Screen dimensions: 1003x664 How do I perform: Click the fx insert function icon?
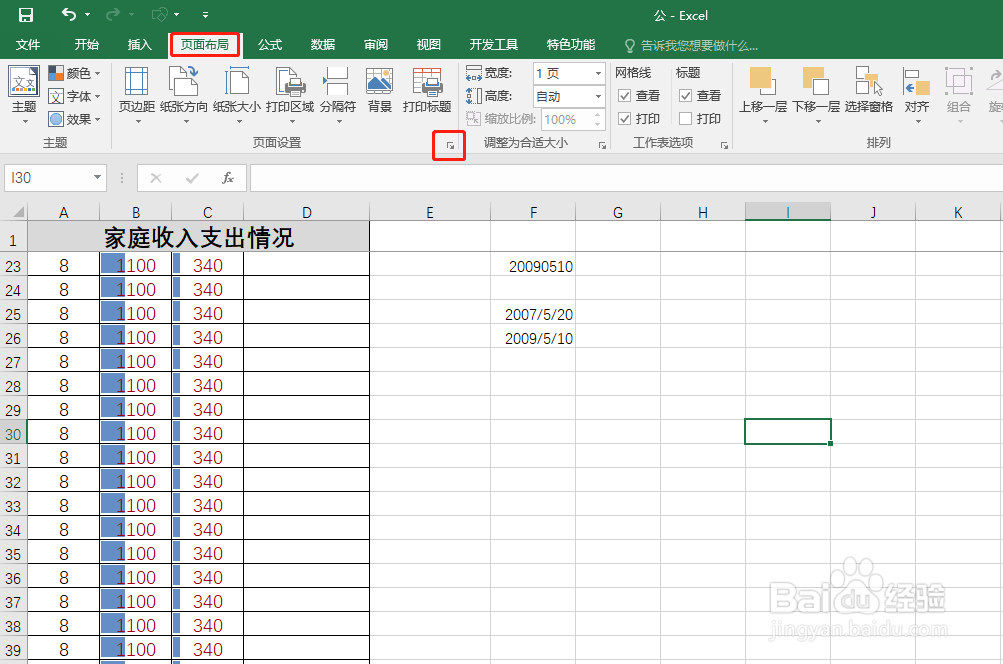pyautogui.click(x=228, y=178)
